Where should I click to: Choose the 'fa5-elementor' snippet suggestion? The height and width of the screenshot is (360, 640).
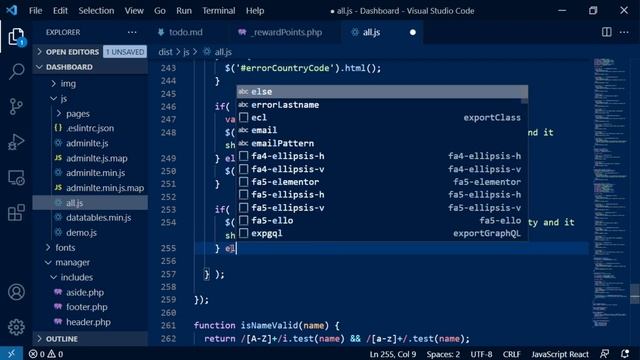pyautogui.click(x=382, y=182)
